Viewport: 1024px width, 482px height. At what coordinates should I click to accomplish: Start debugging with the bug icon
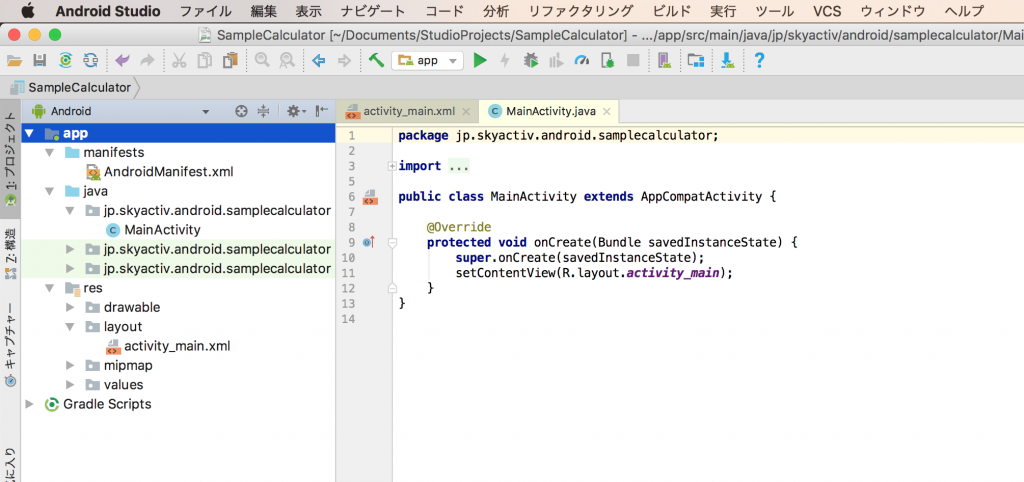click(x=531, y=61)
